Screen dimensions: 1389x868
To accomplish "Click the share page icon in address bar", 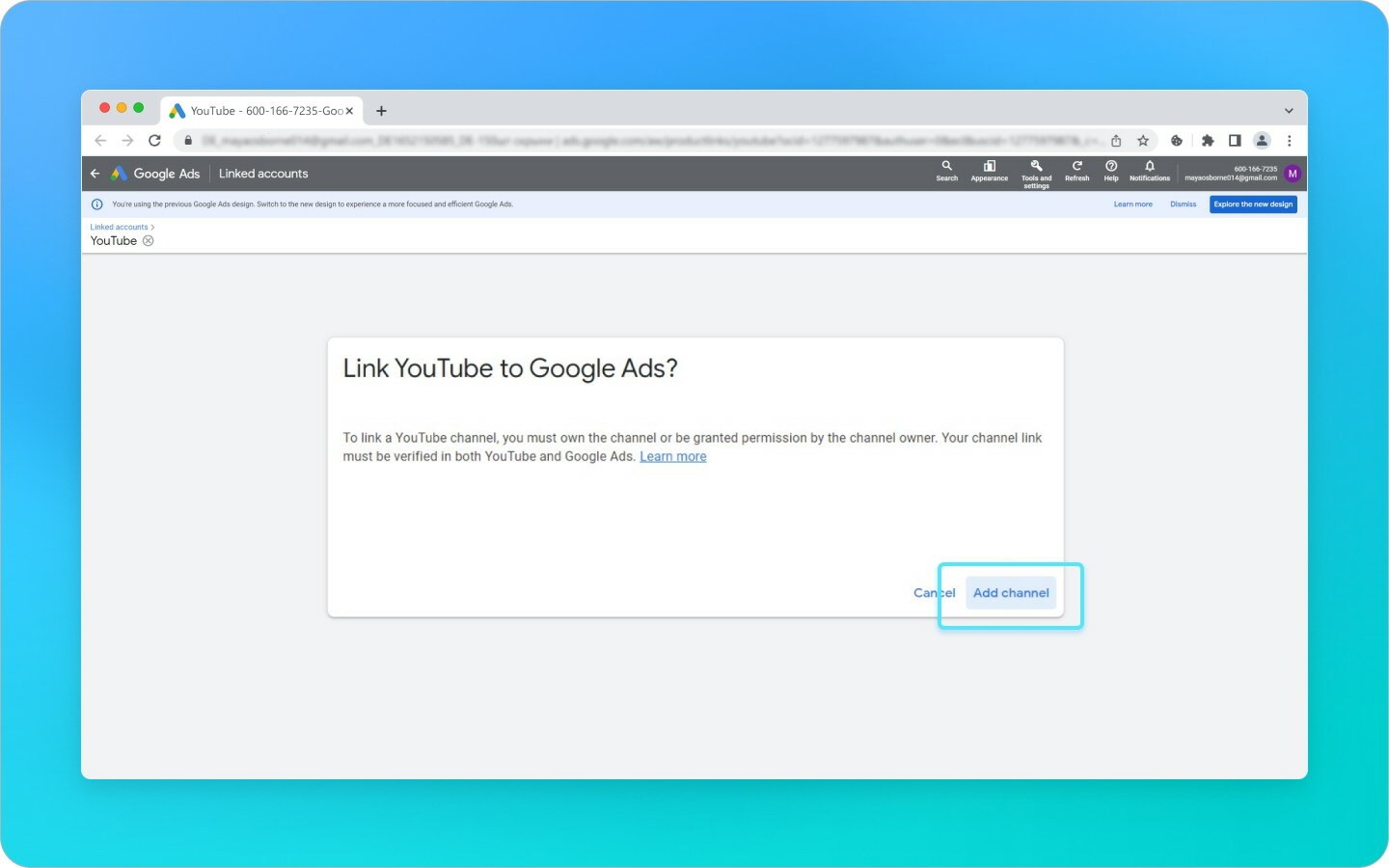I will click(x=1116, y=141).
